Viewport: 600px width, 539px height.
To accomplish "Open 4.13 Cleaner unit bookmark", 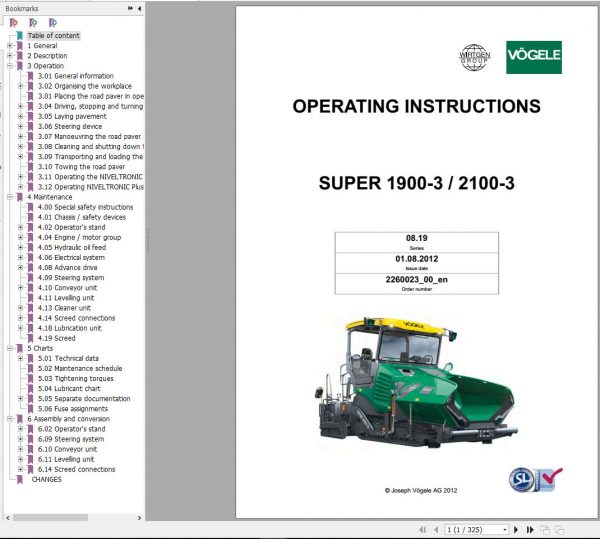I will click(x=64, y=308).
